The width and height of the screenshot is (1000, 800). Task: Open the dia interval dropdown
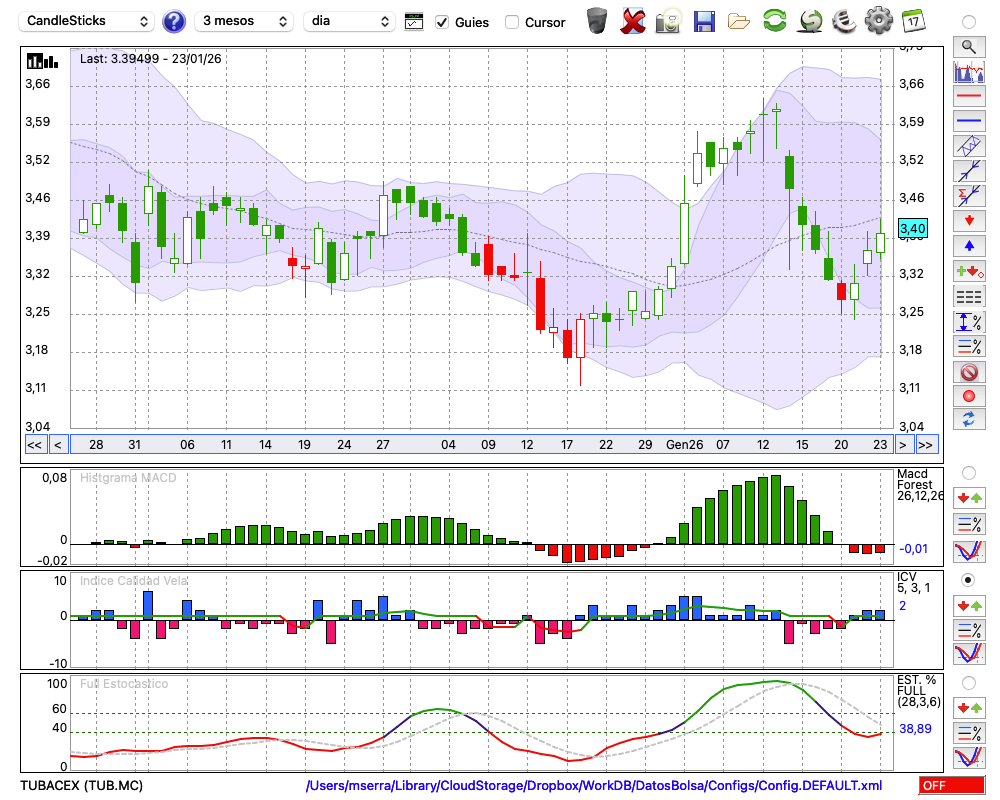pyautogui.click(x=349, y=21)
